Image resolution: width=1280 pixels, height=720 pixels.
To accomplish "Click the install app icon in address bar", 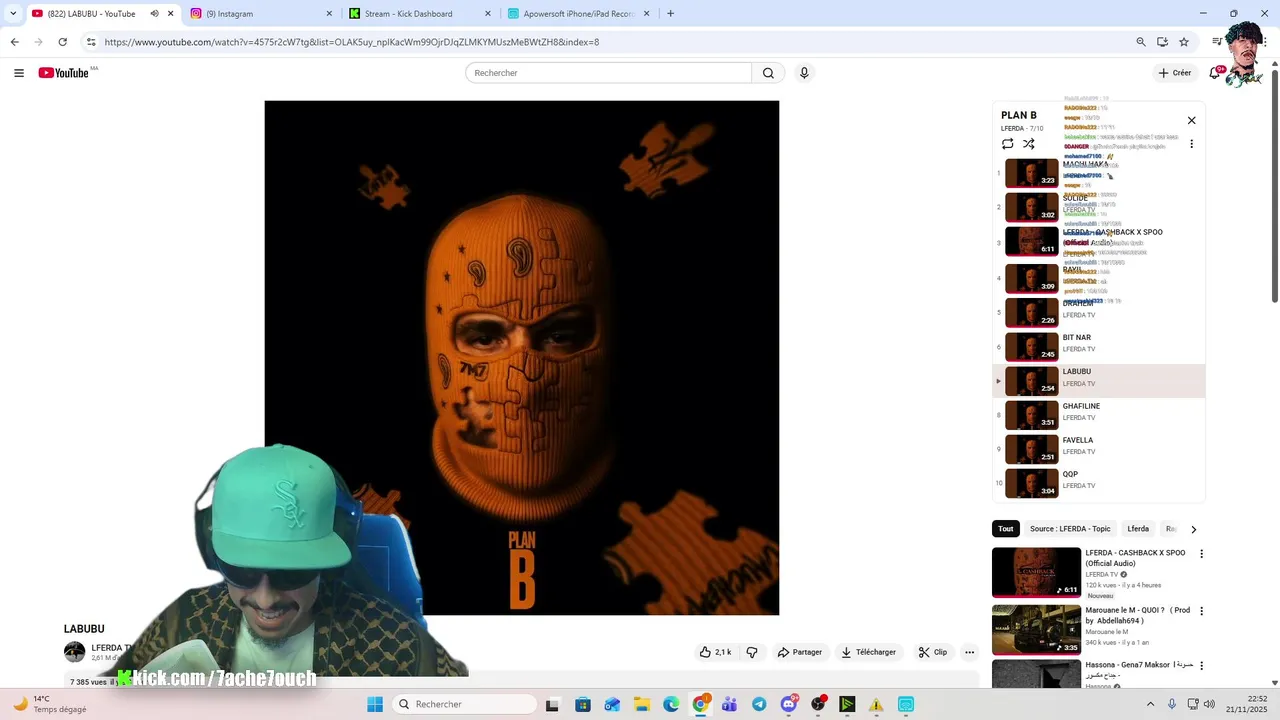I will point(1162,42).
